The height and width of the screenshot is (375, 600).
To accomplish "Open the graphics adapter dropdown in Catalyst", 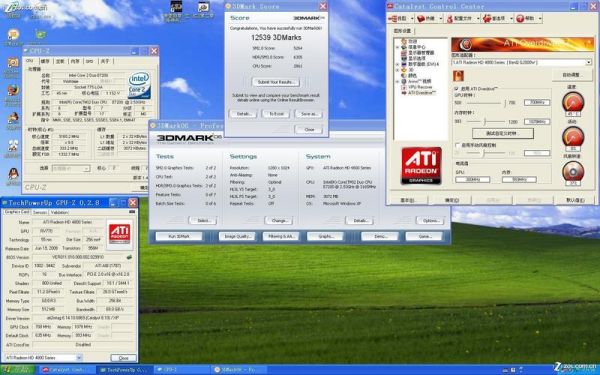I will tap(589, 62).
